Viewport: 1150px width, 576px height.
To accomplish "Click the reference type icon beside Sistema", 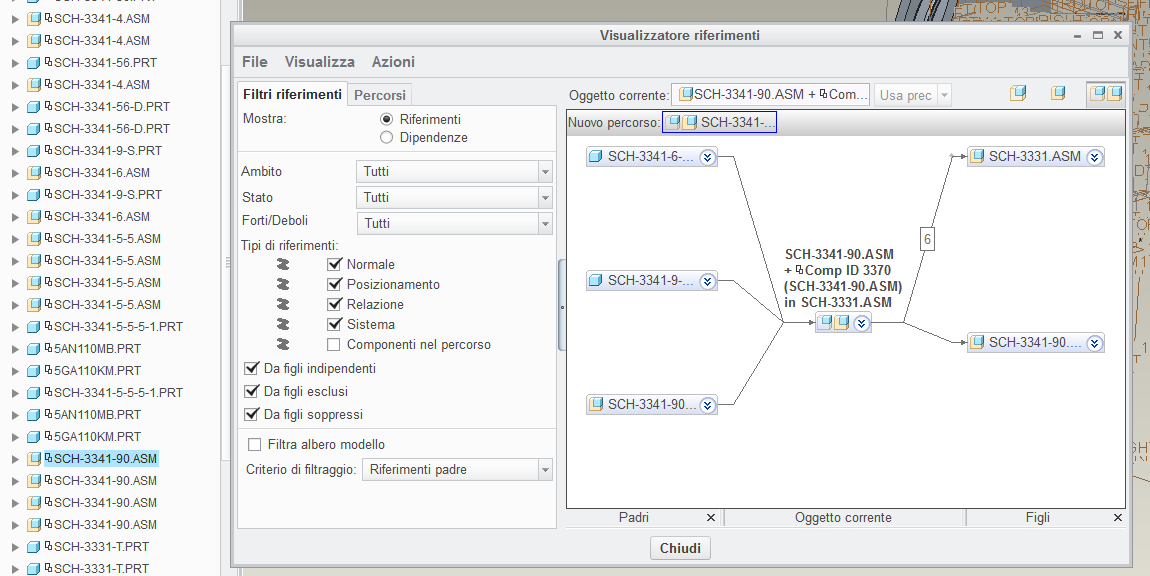I will coord(283,324).
